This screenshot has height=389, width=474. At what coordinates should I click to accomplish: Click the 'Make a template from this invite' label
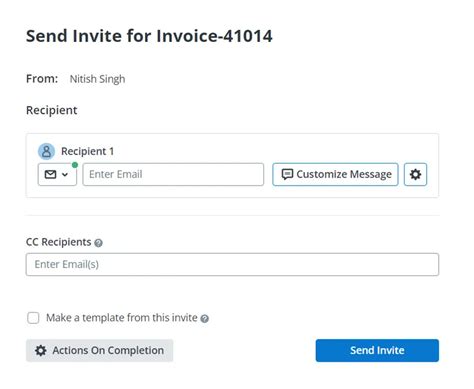coord(122,318)
